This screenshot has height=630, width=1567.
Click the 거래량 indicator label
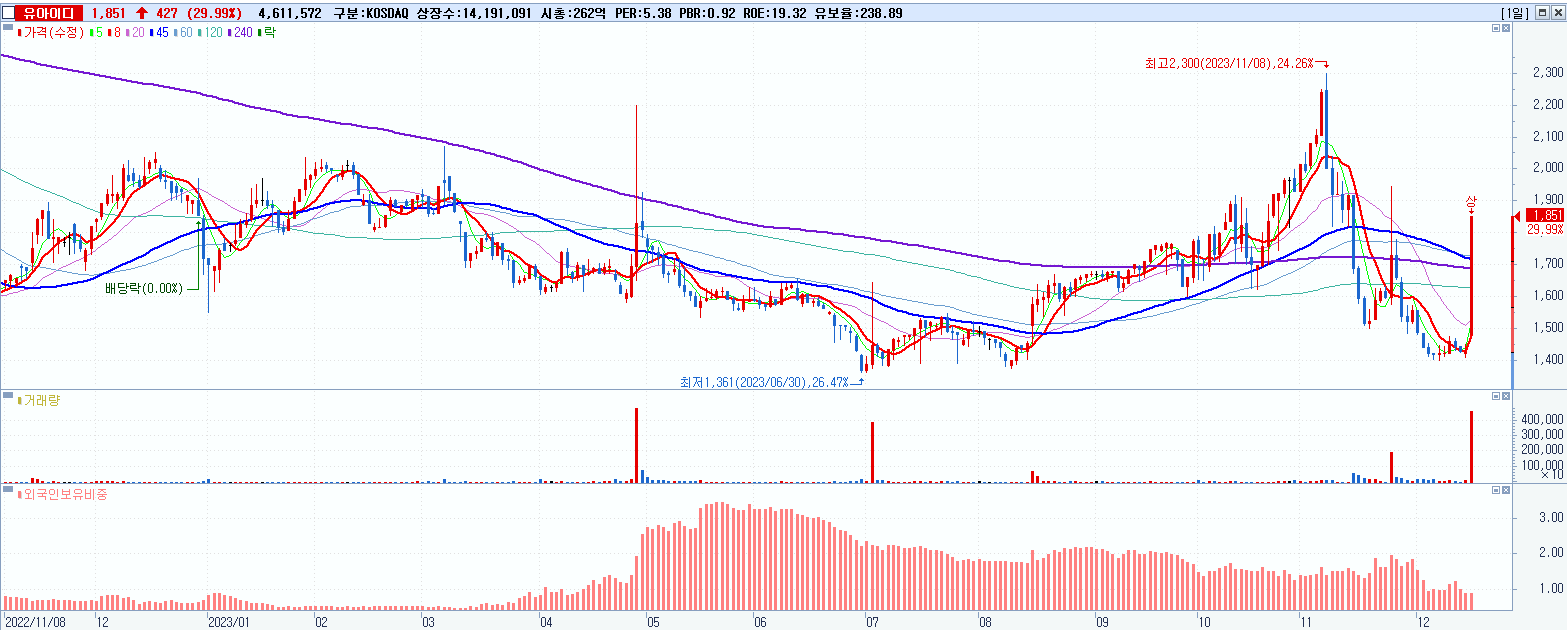pyautogui.click(x=41, y=400)
